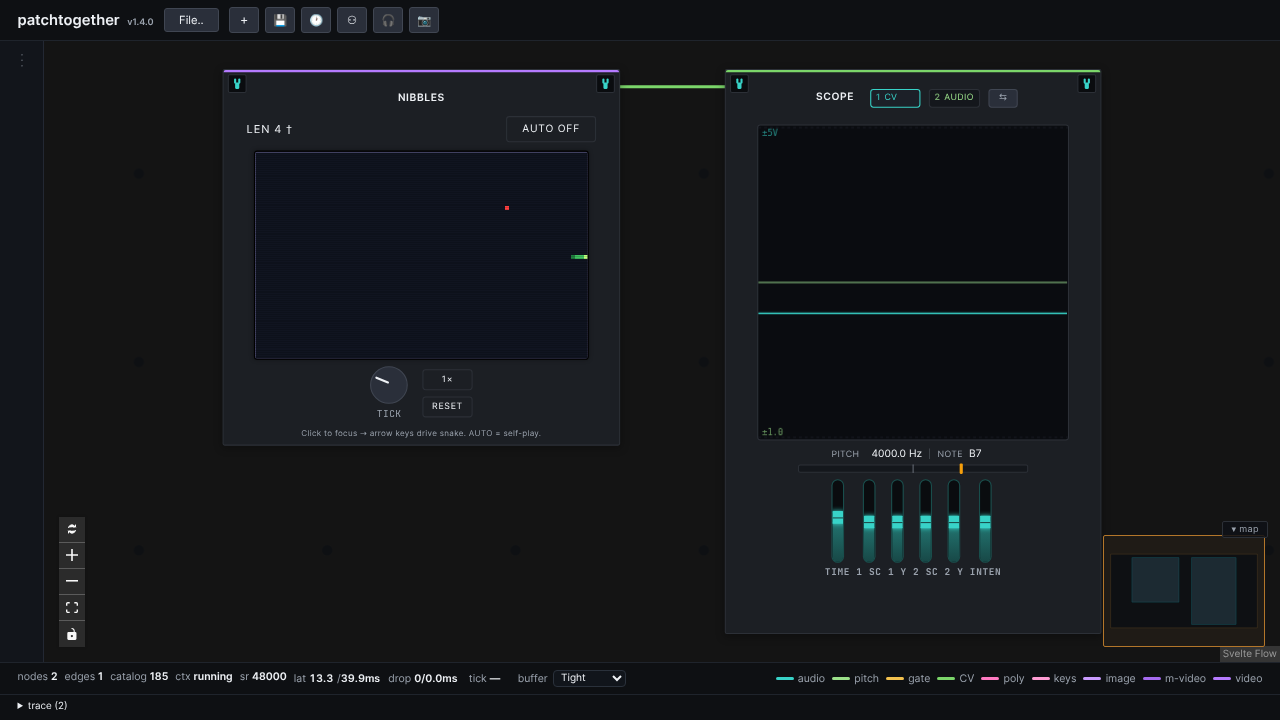Click the floppy disk save icon
The height and width of the screenshot is (720, 1280).
pos(280,20)
